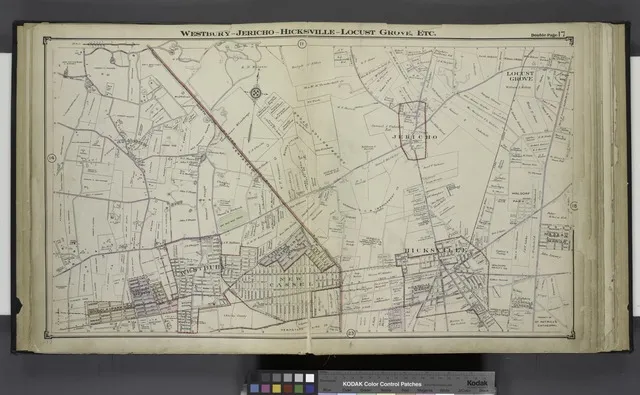Click the 'KODAK Color Control Patches' text
640x395 pixels.
coord(382,384)
